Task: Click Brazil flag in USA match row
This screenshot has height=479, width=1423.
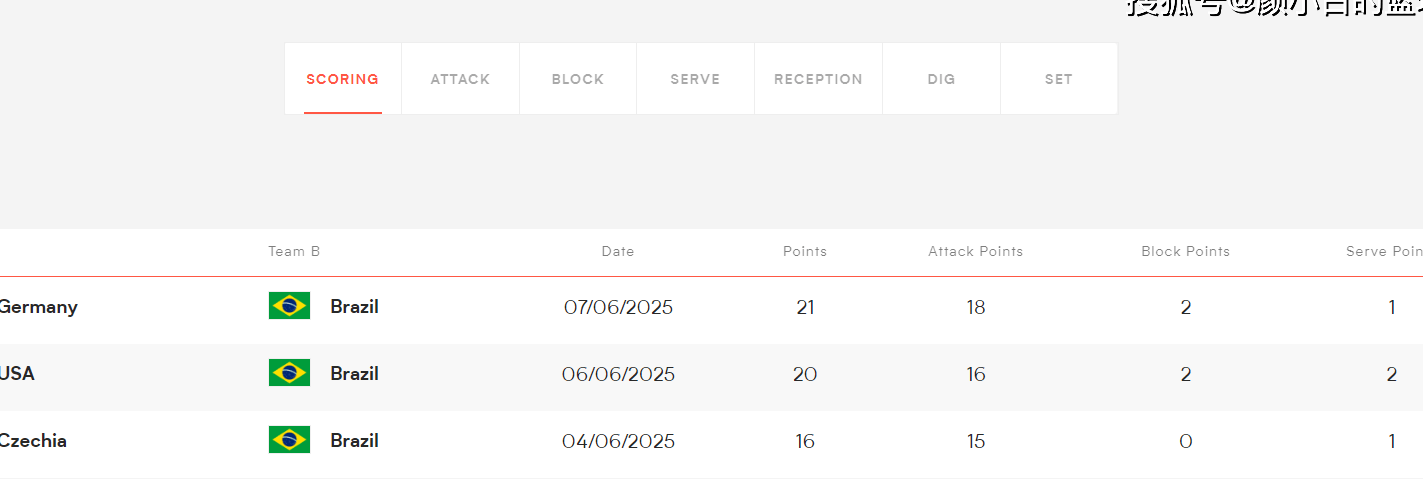Action: [289, 373]
